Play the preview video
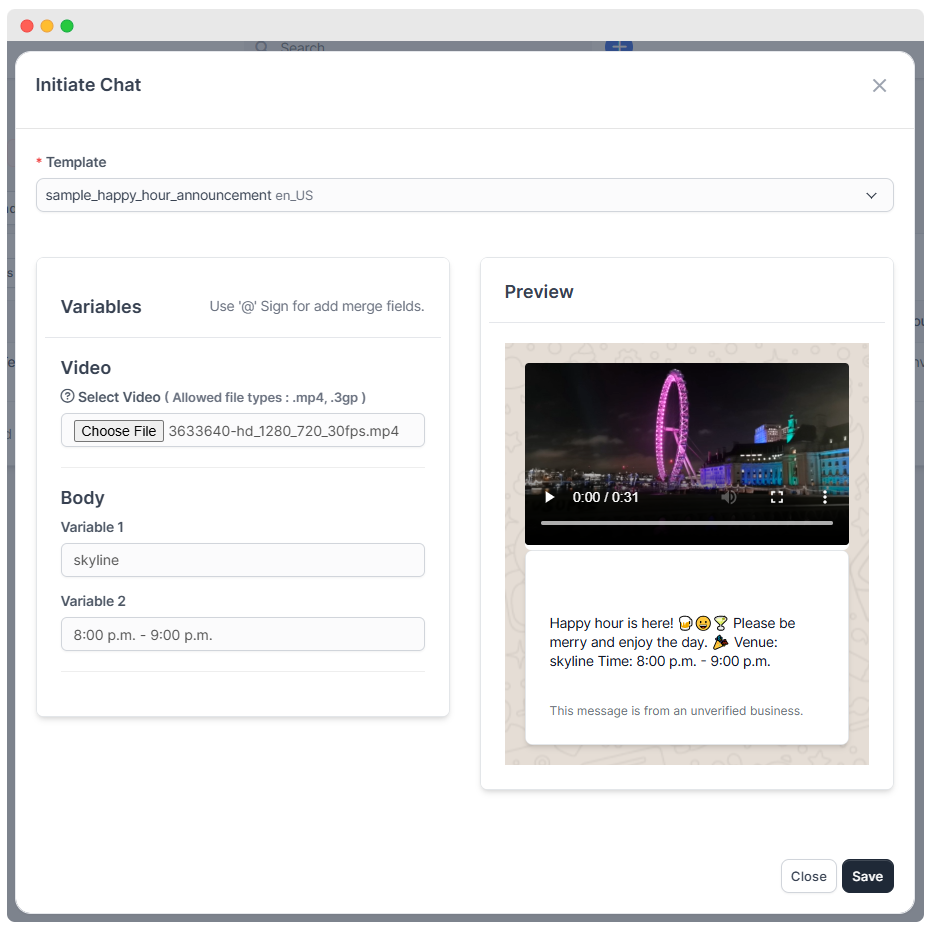The width and height of the screenshot is (931, 931). coord(549,497)
